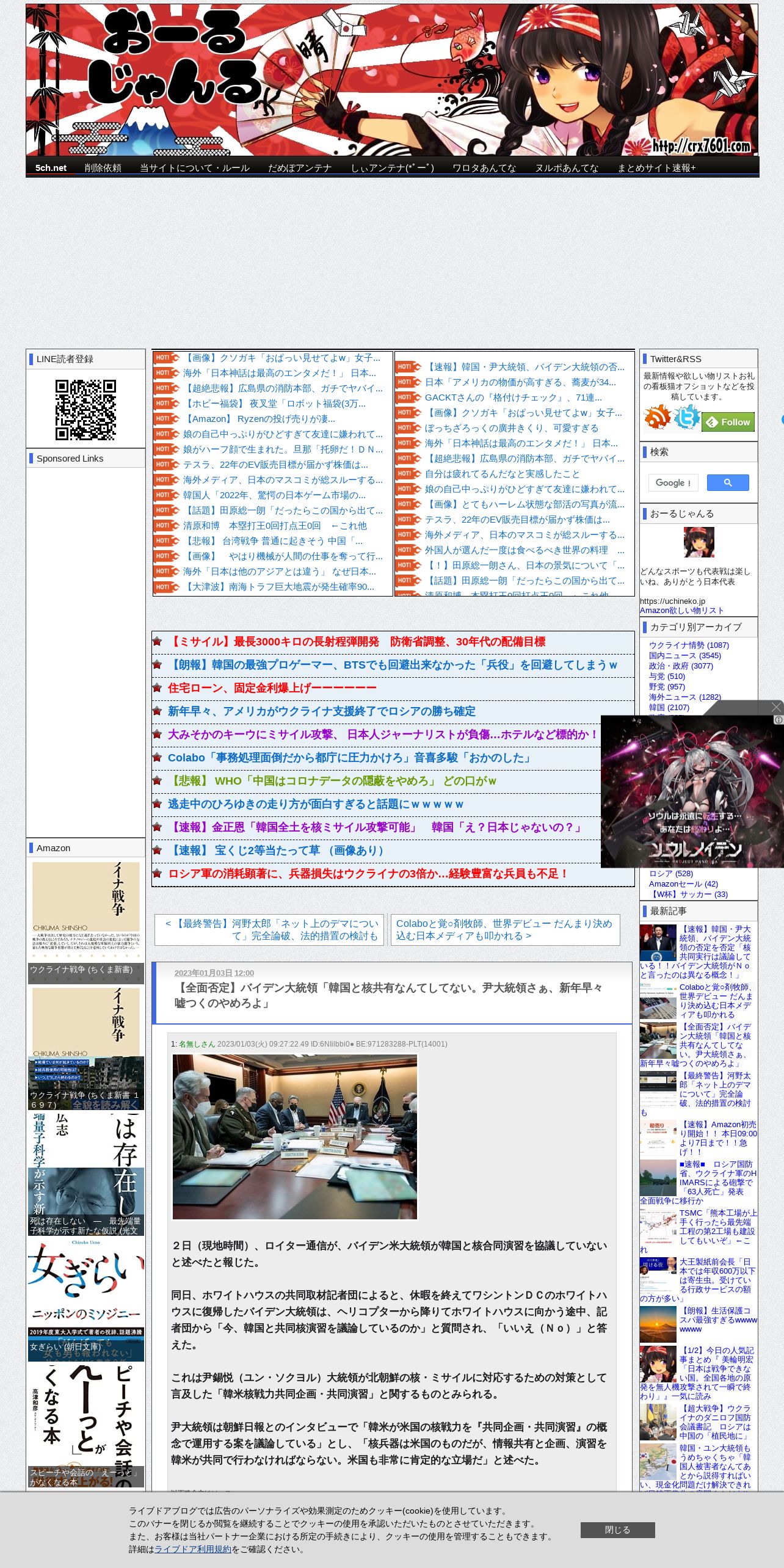Open hot link 【Amazon】 Ryzenの投げ売り
The image size is (784, 1568).
pyautogui.click(x=259, y=419)
